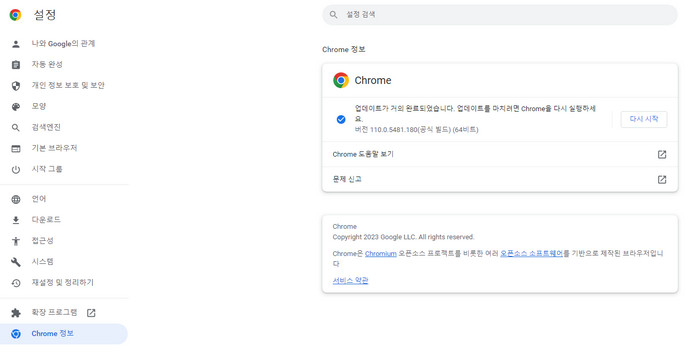Click the blue update checkmark icon

pos(341,119)
